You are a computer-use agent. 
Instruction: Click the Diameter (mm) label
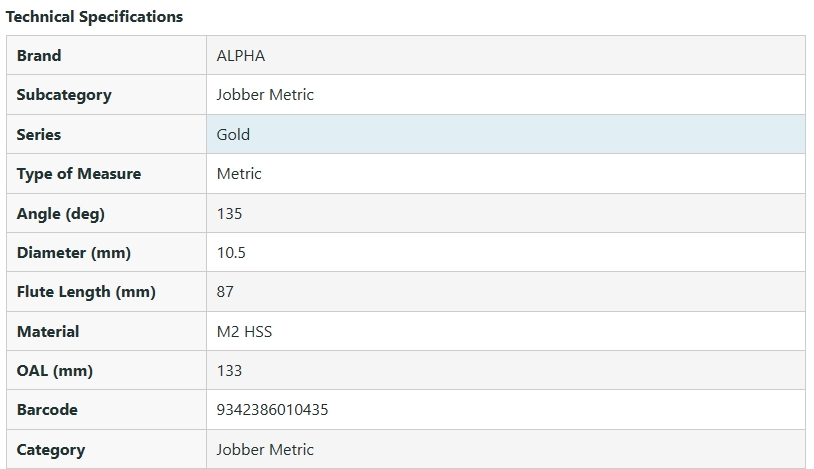click(74, 253)
